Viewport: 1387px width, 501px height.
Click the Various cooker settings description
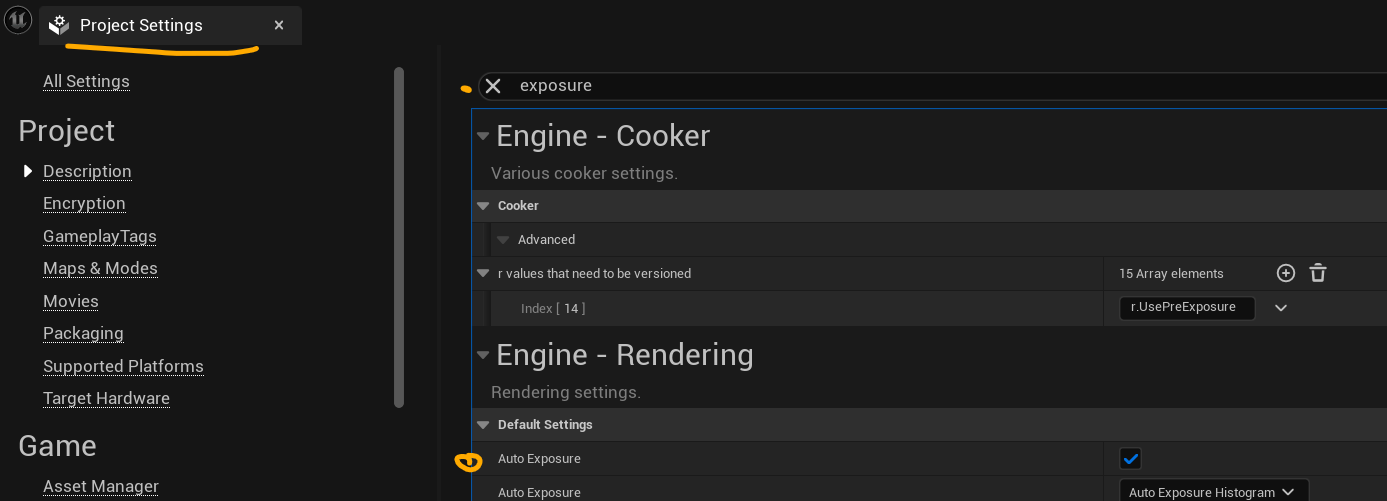(584, 173)
